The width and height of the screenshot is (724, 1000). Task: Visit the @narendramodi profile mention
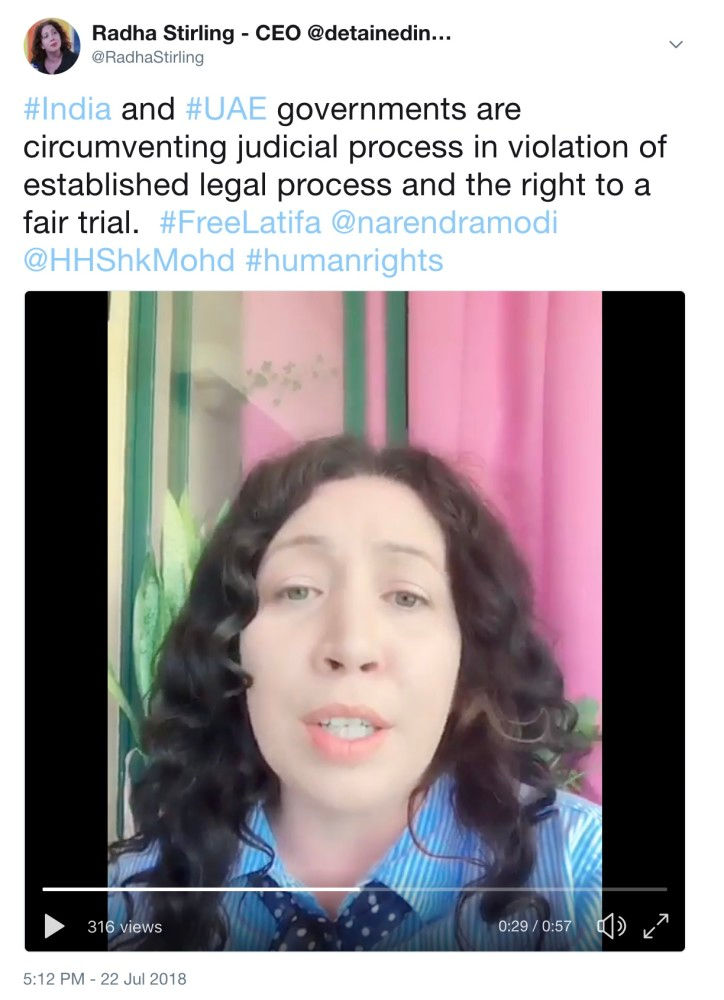(x=445, y=223)
